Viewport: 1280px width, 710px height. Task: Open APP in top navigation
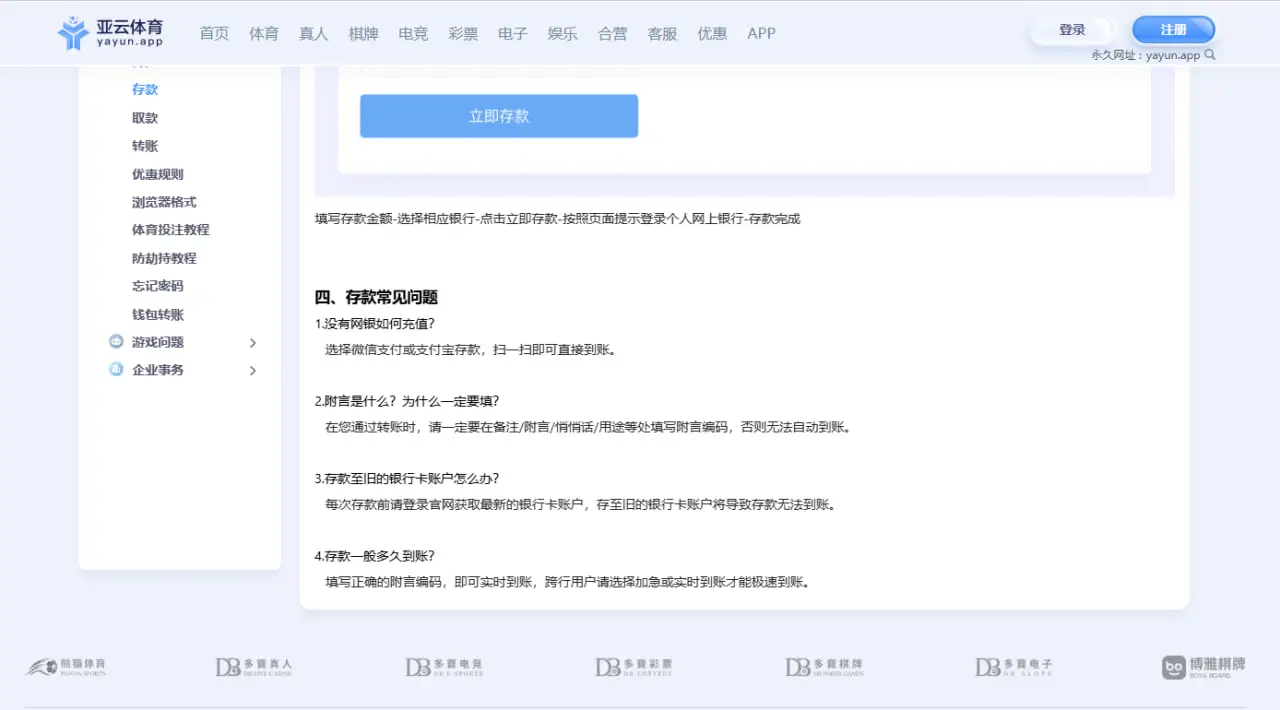click(x=761, y=33)
